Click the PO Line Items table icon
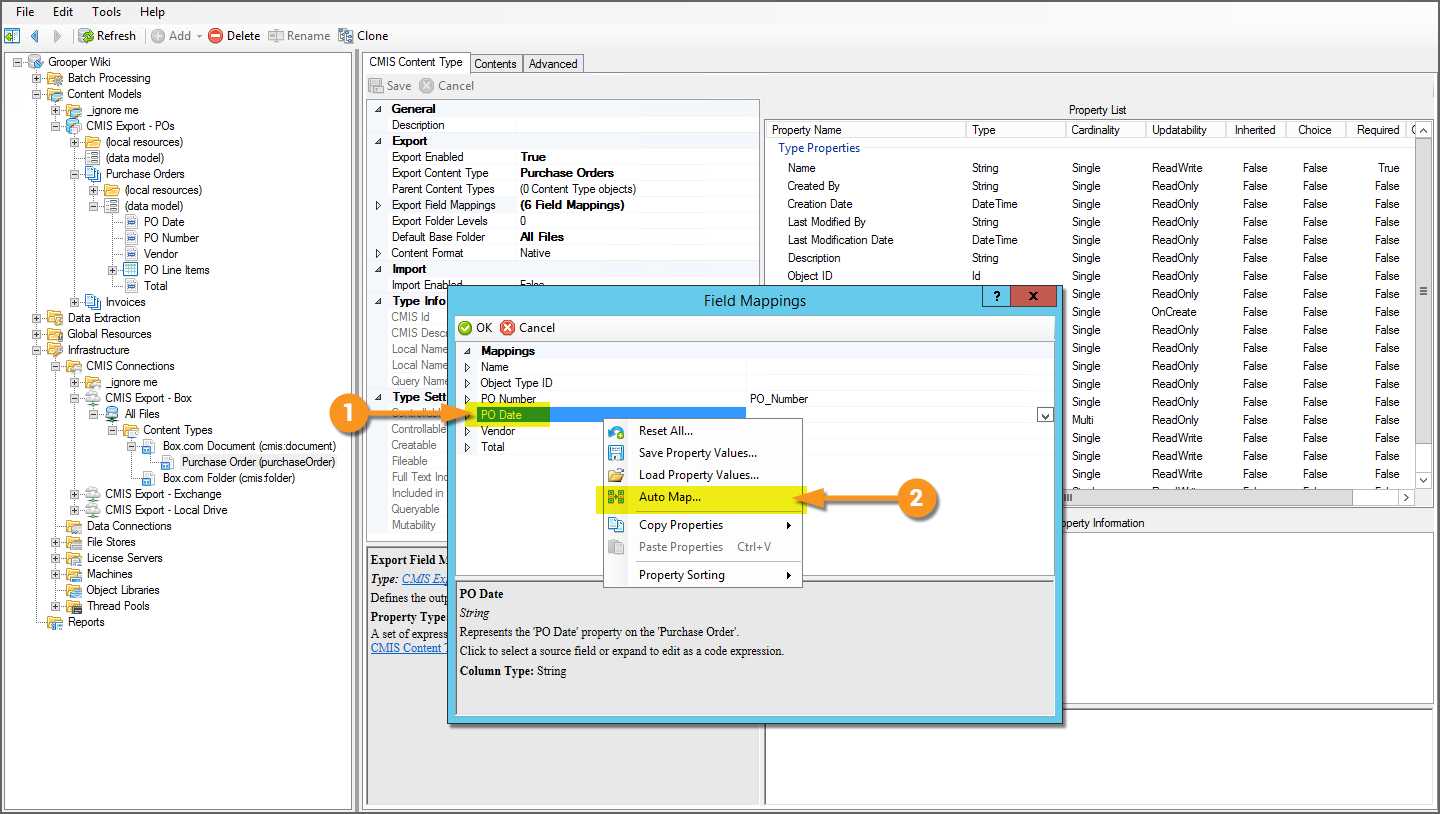 pos(131,270)
